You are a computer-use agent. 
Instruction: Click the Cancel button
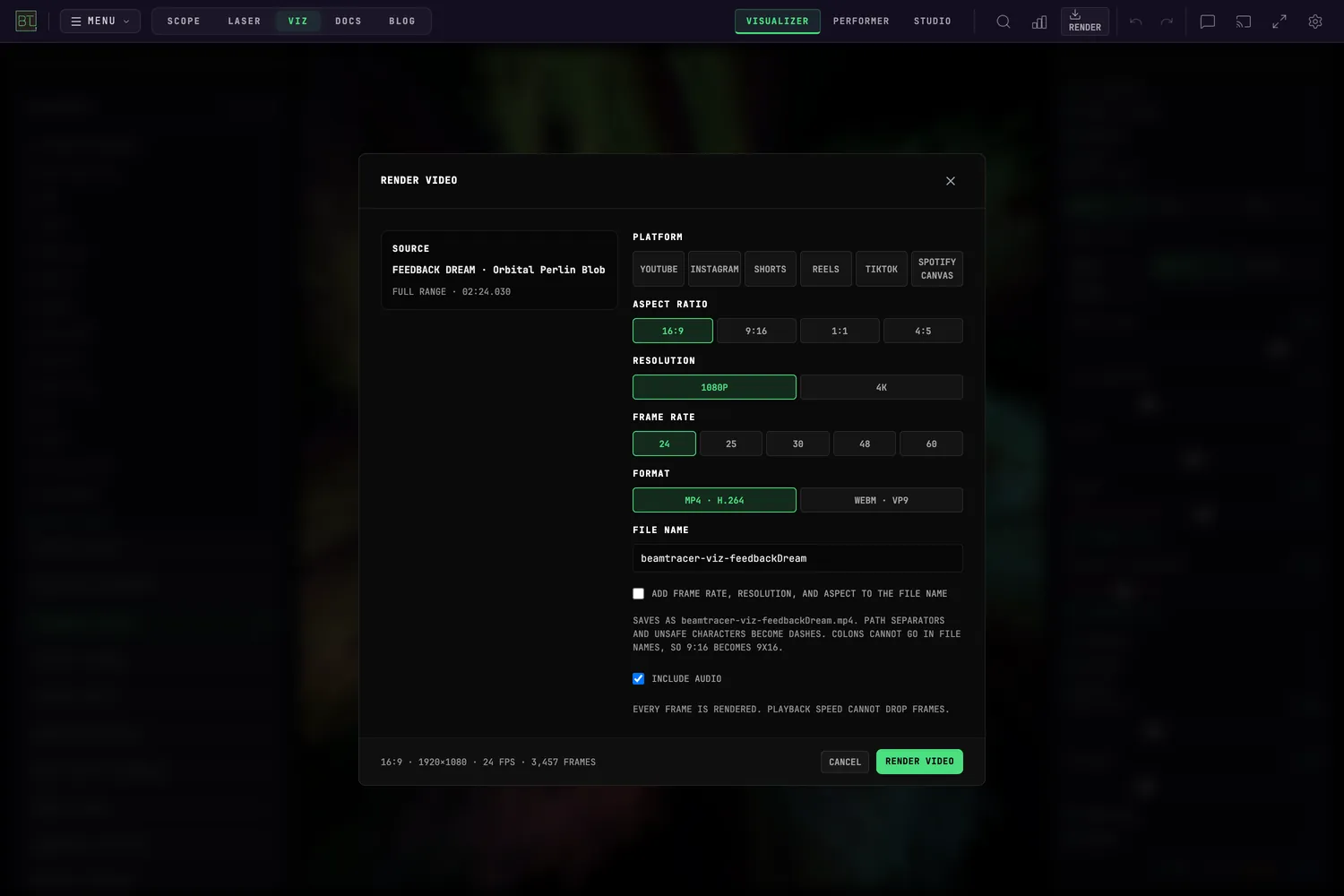[x=845, y=762]
